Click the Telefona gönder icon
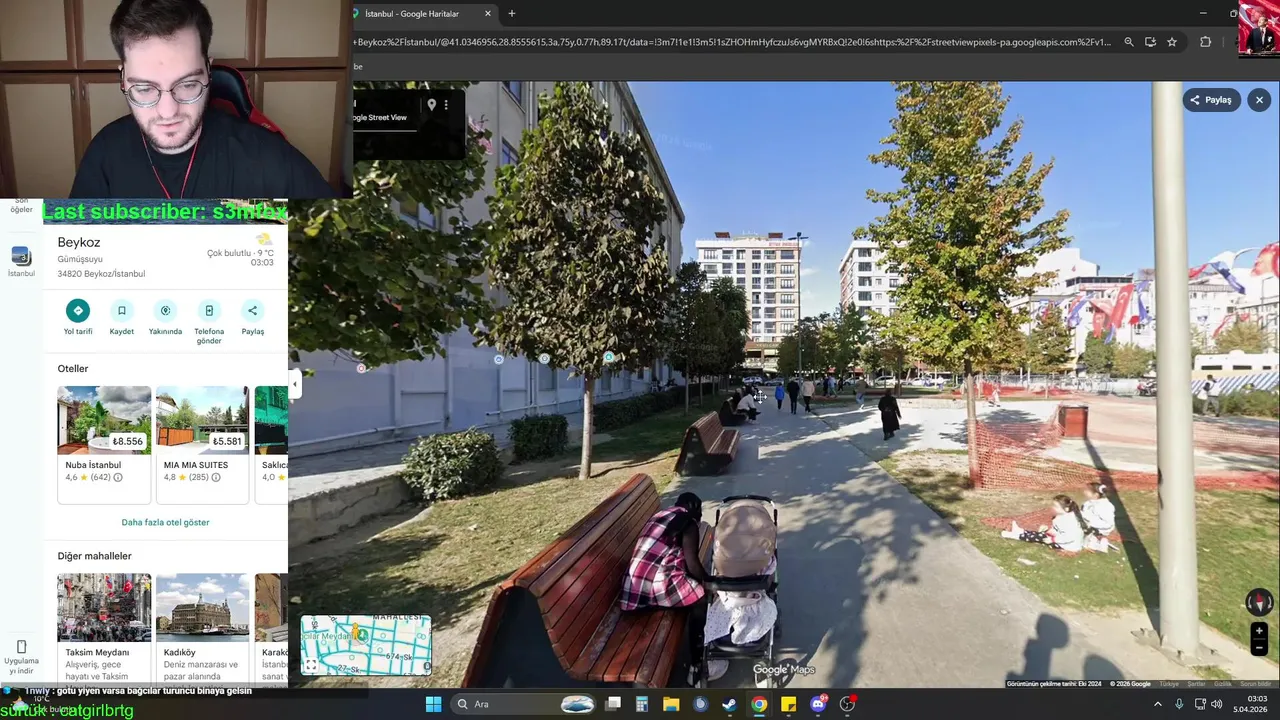Viewport: 1280px width, 720px height. point(209,310)
